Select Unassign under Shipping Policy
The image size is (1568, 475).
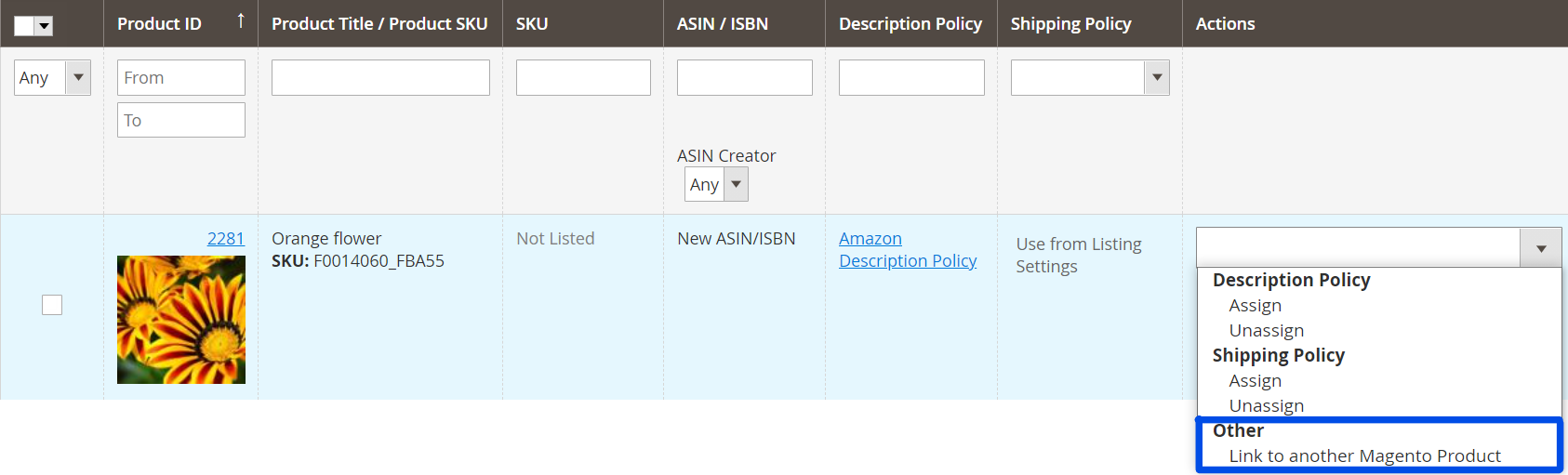(1266, 406)
